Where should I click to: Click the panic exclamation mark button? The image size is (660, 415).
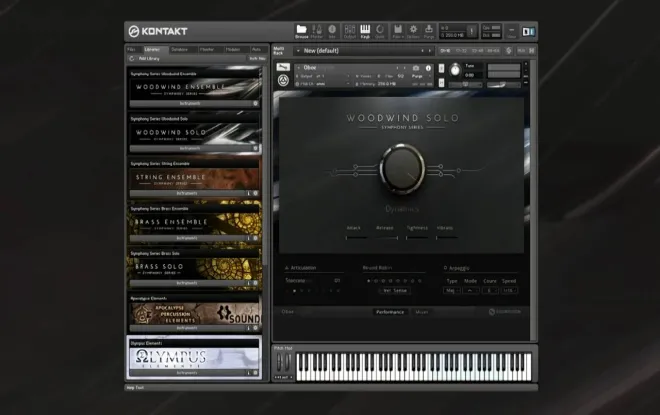coord(472,31)
